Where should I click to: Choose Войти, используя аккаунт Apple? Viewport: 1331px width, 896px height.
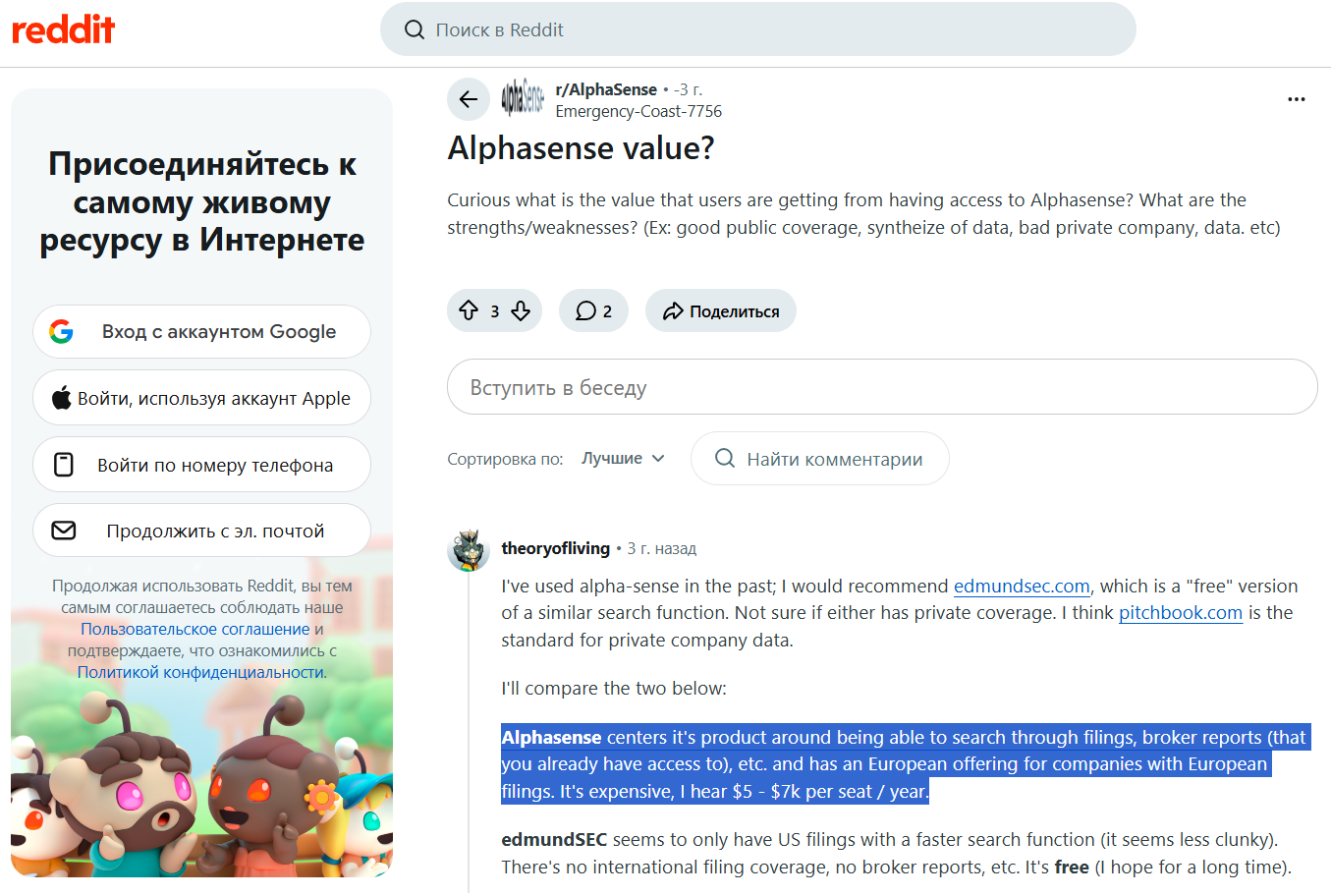(201, 398)
